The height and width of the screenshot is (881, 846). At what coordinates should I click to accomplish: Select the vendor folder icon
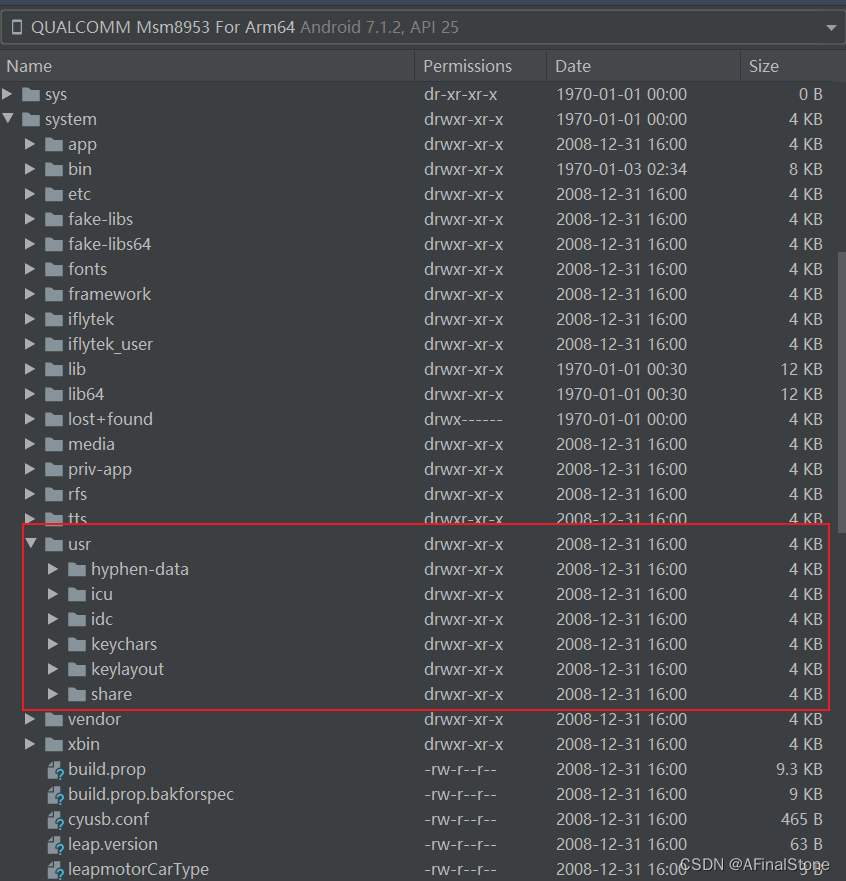coord(54,719)
